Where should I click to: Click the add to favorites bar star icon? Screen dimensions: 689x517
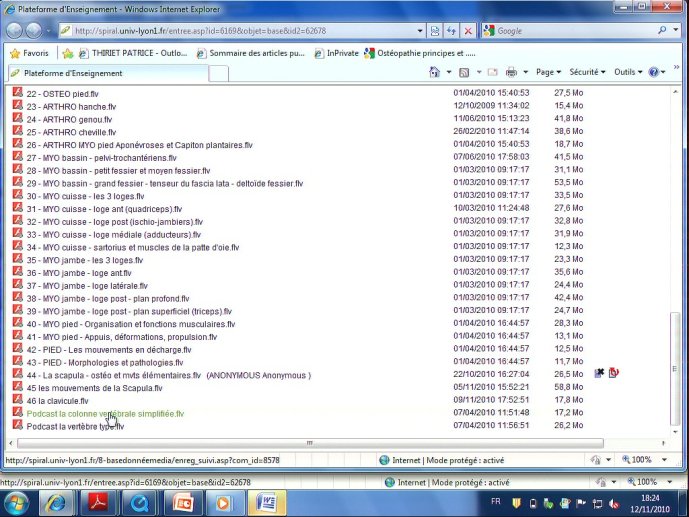pyautogui.click(x=68, y=53)
